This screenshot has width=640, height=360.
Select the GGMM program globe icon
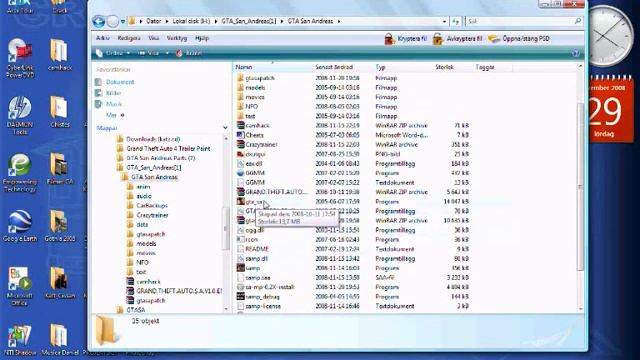point(240,173)
